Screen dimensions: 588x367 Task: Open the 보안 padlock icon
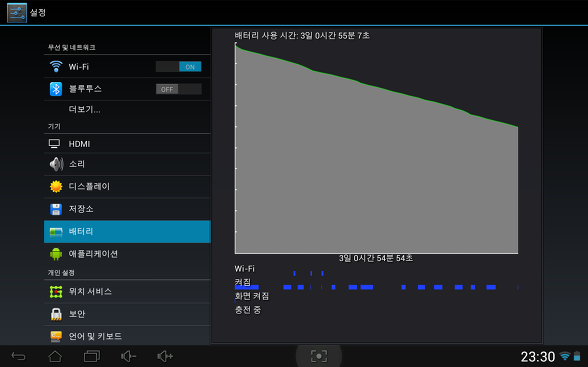click(56, 314)
